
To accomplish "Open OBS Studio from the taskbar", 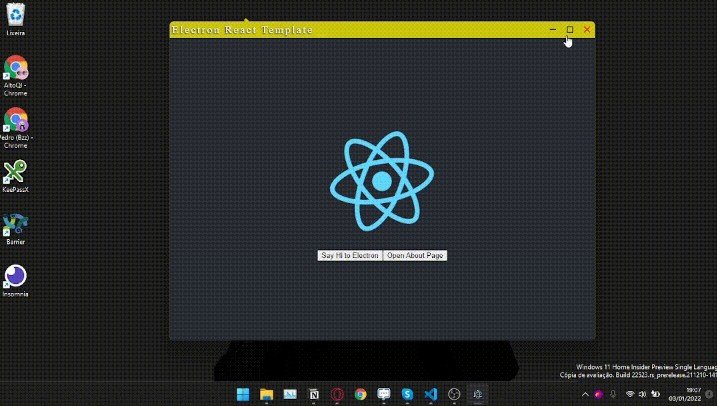I will [454, 394].
